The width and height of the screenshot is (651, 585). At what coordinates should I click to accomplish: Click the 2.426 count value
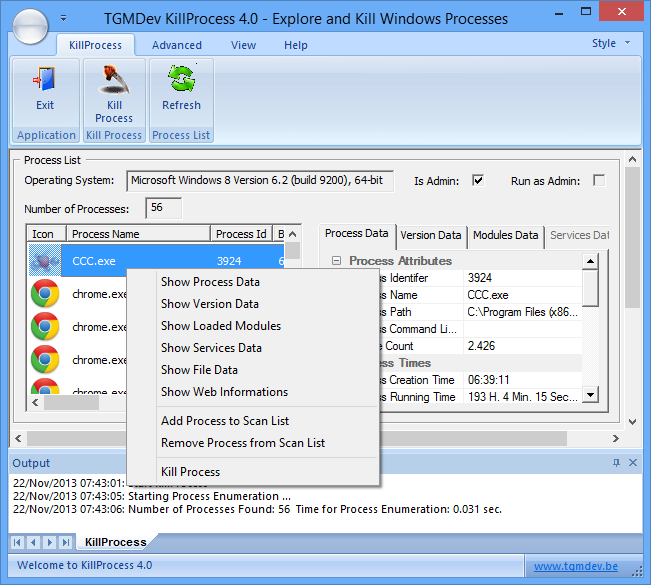pyautogui.click(x=481, y=346)
